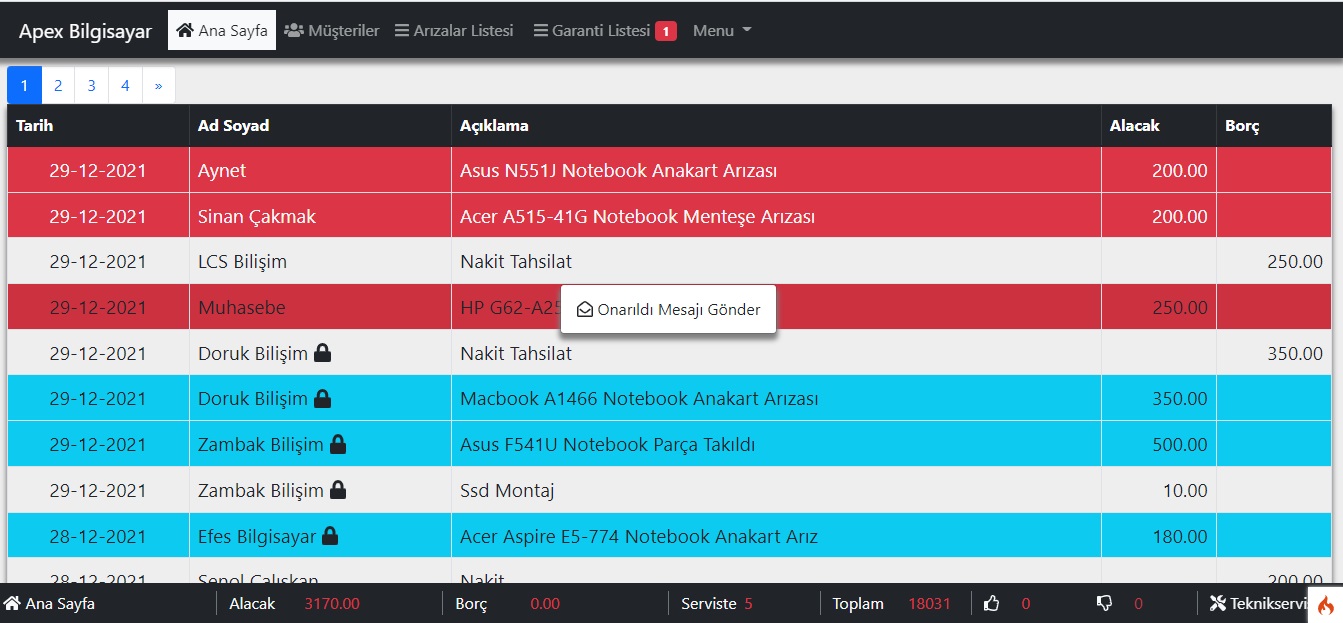1343x623 pixels.
Task: Select the LCS Bilişim customer name
Action: pyautogui.click(x=242, y=262)
